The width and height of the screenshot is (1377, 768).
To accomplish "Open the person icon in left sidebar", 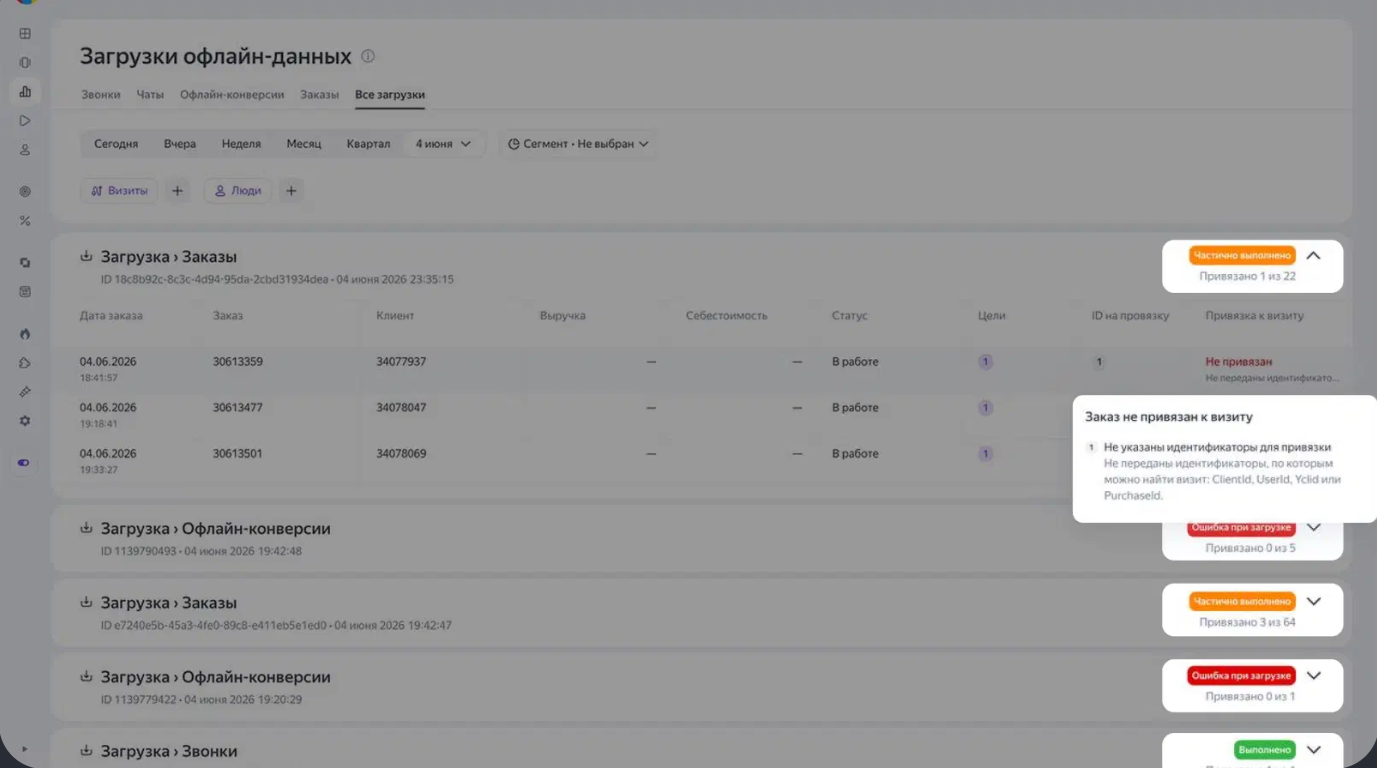I will [x=25, y=150].
